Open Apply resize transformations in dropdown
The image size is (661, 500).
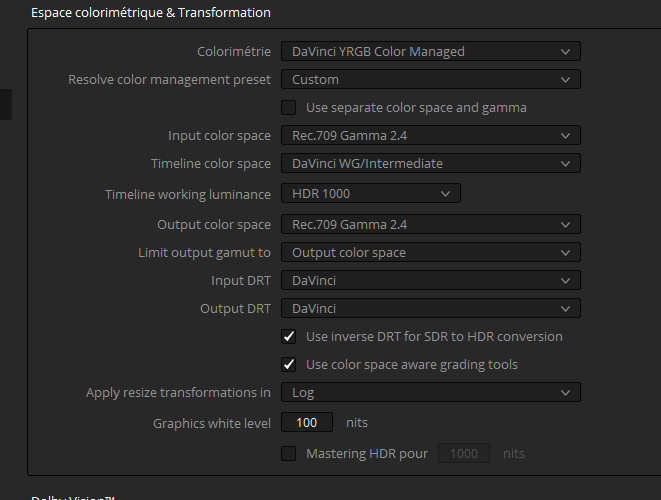coord(431,392)
